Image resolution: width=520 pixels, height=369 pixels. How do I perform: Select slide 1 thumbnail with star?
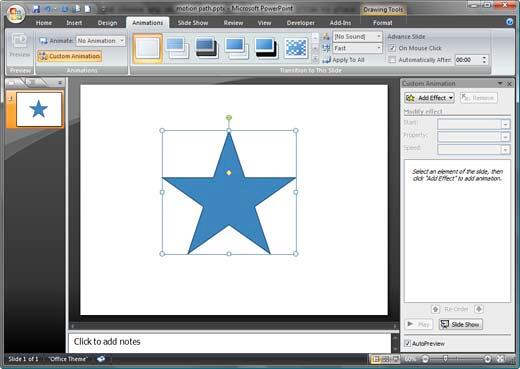click(x=39, y=109)
